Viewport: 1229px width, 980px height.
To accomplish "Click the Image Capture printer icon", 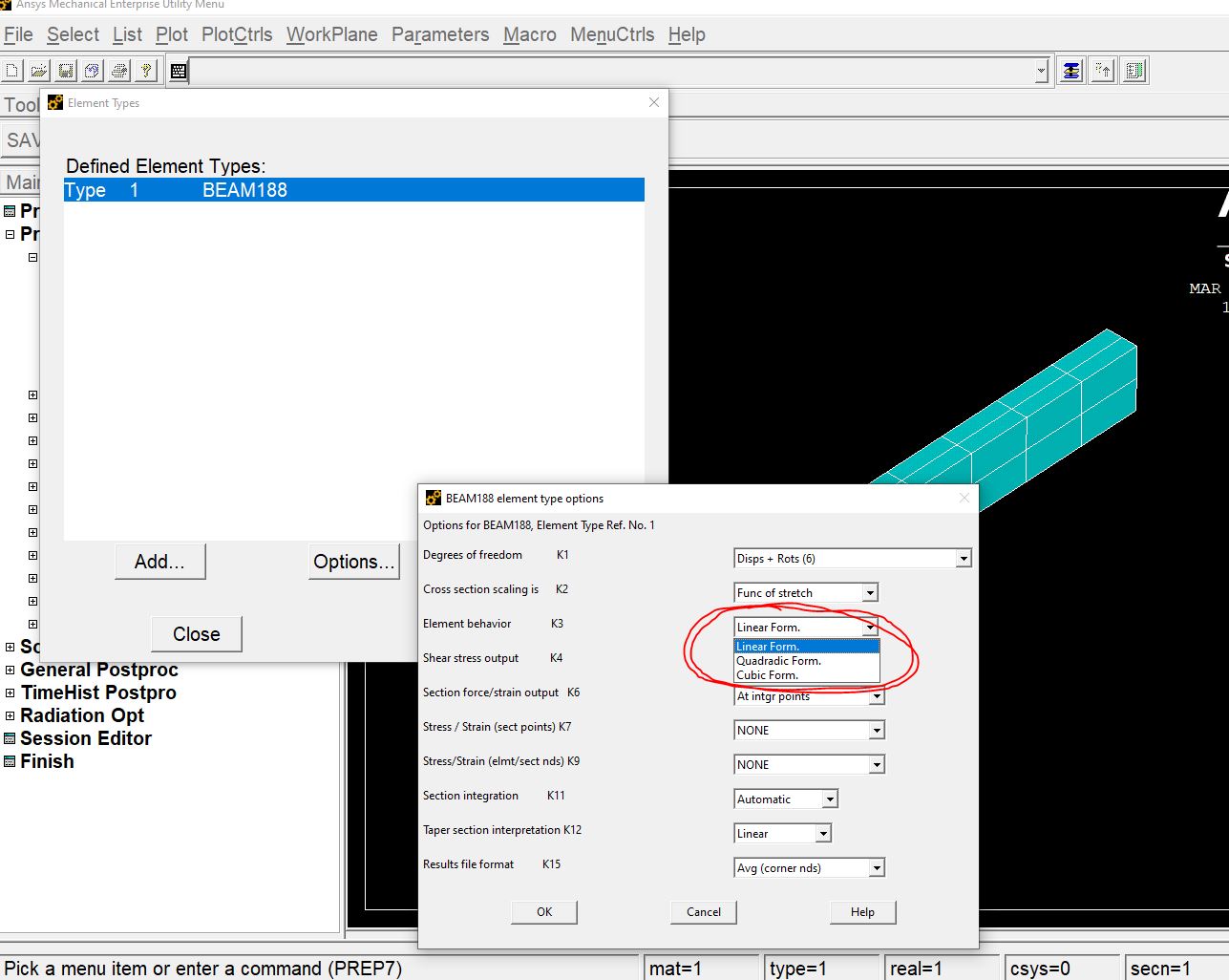I will pyautogui.click(x=119, y=71).
